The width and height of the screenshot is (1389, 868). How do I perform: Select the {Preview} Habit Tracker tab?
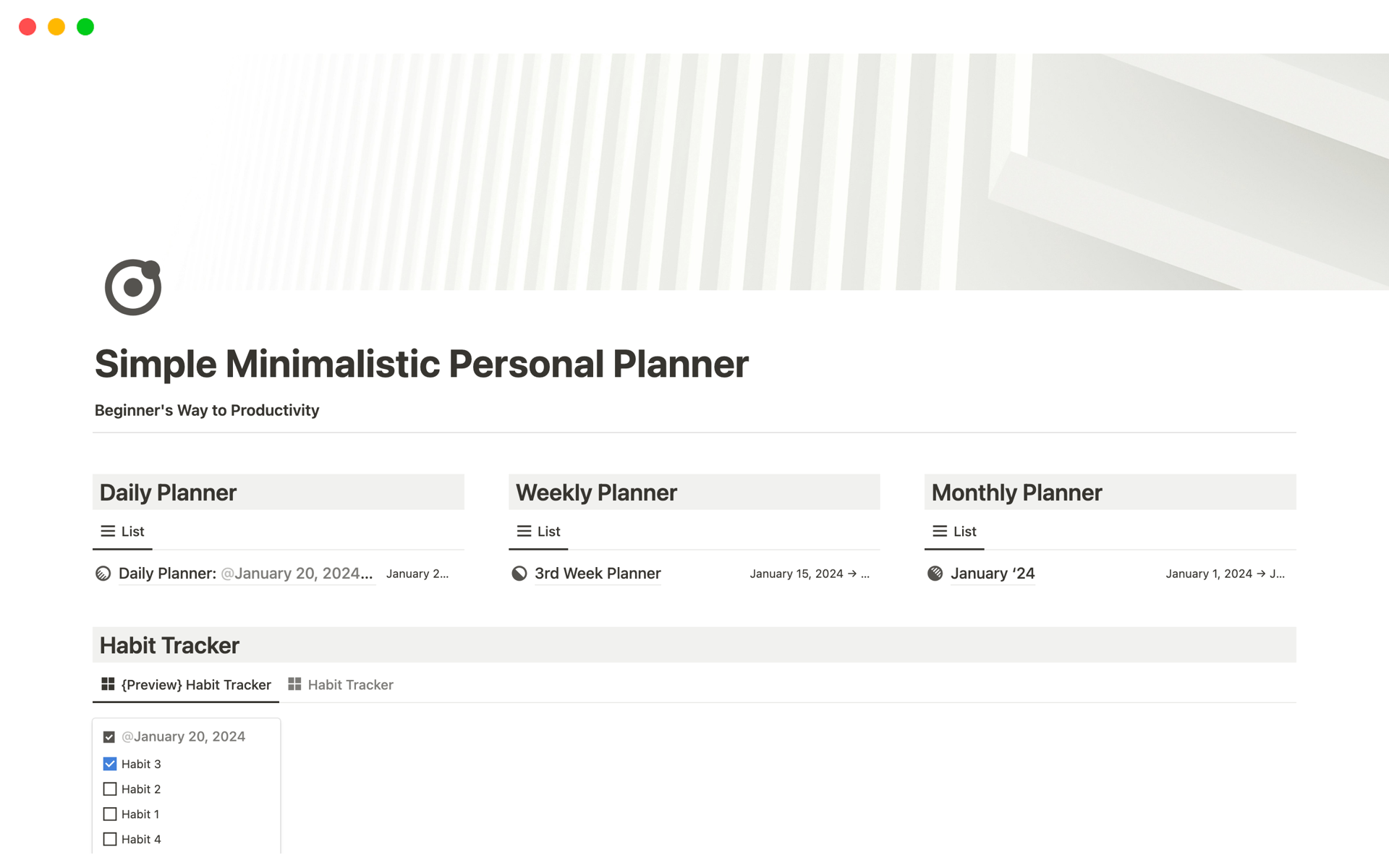click(x=196, y=684)
